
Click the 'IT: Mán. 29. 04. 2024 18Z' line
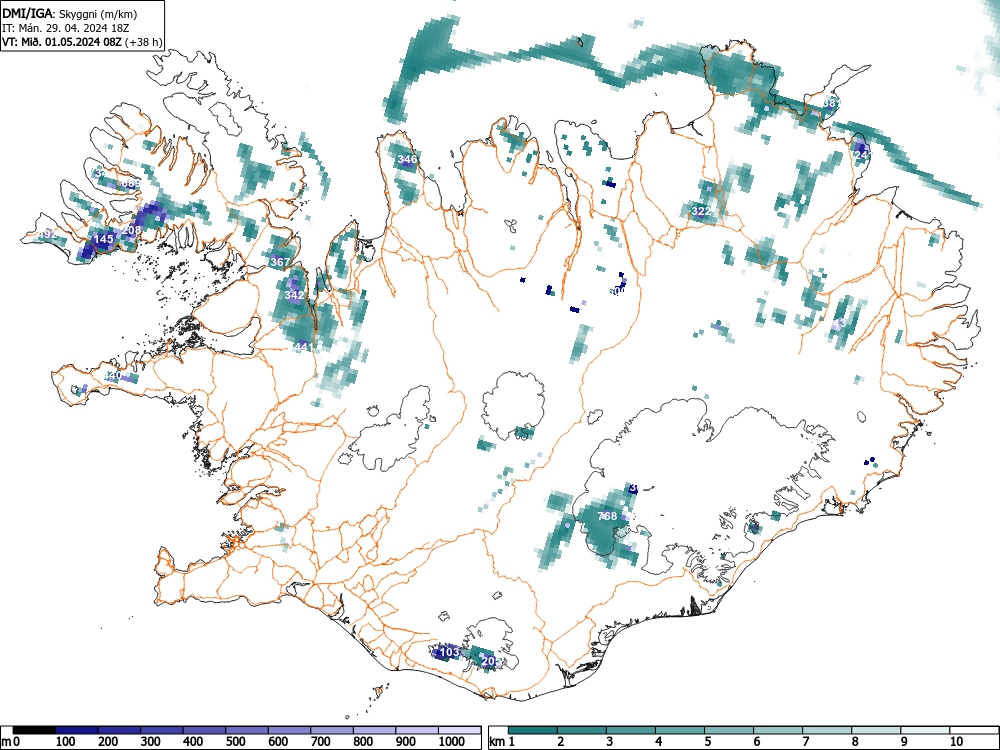tap(66, 28)
